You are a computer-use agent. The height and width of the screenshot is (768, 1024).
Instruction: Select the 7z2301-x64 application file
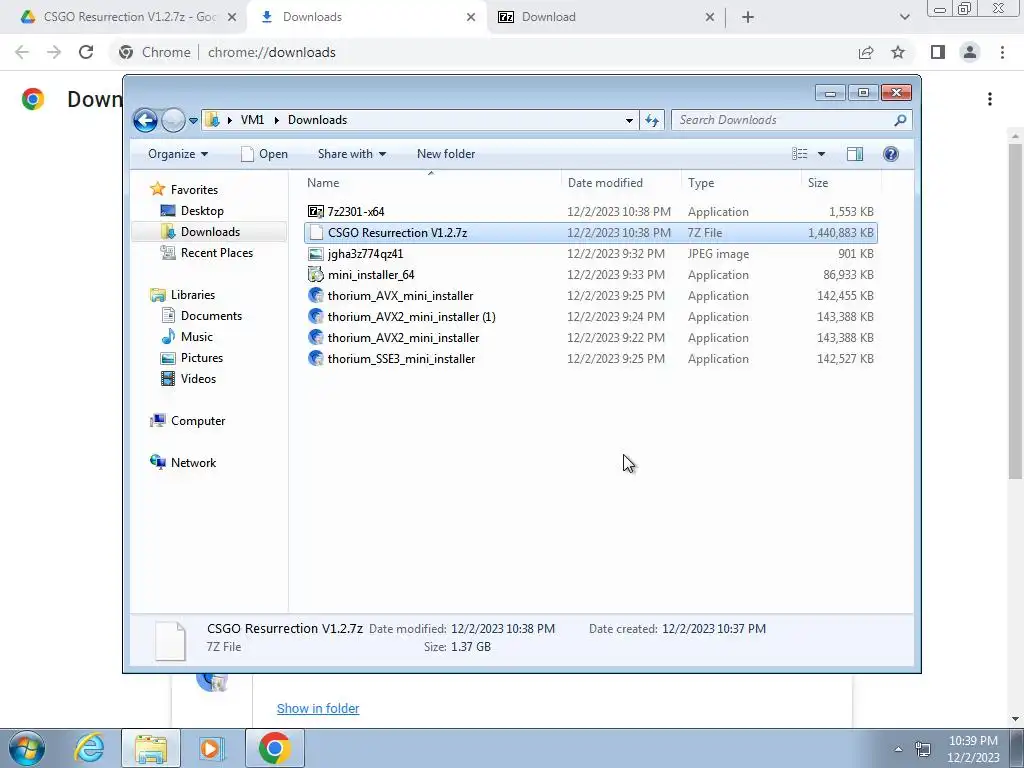tap(590, 212)
